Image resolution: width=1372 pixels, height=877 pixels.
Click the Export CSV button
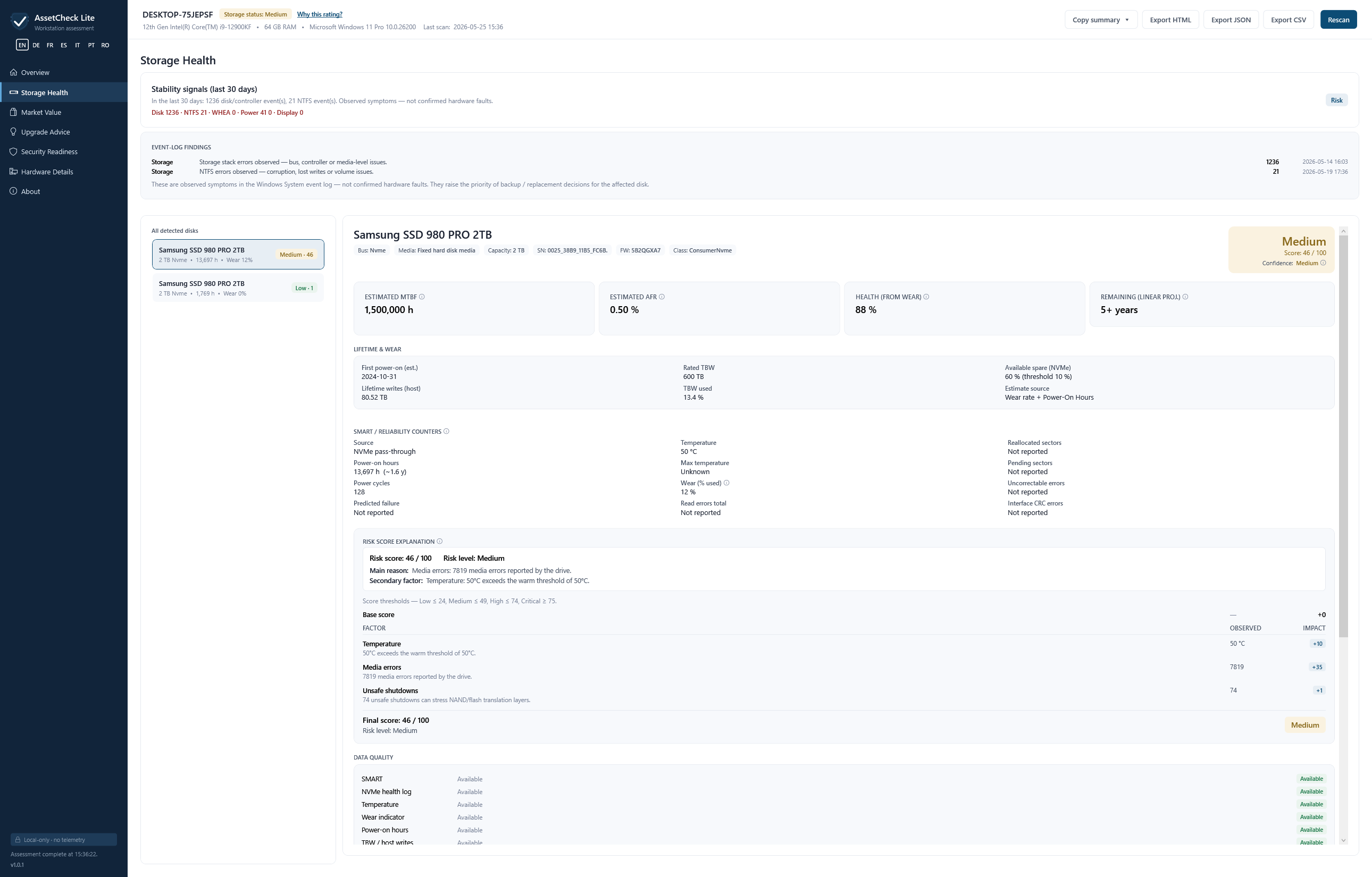click(1288, 19)
